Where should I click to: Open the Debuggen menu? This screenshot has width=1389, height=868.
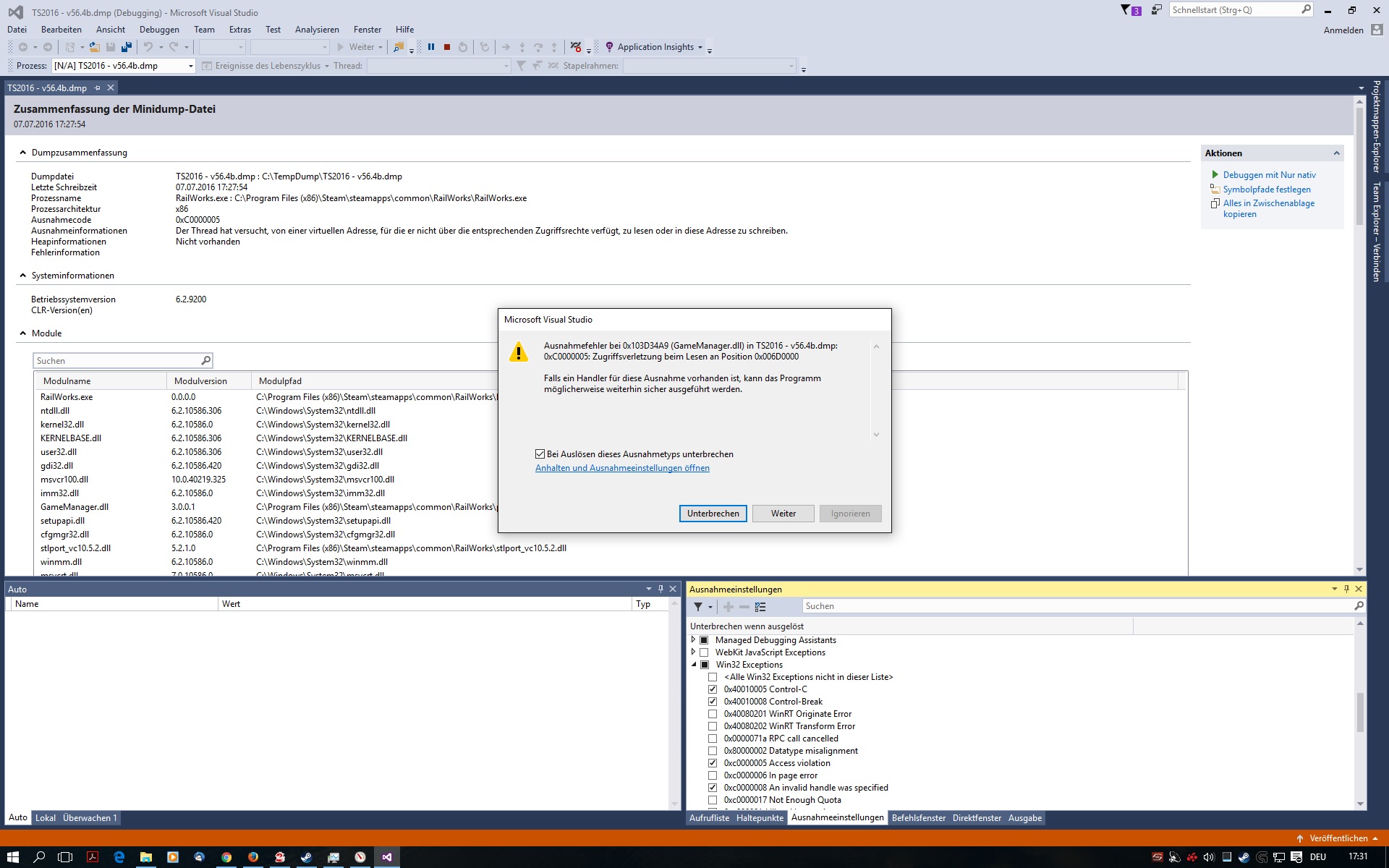159,30
